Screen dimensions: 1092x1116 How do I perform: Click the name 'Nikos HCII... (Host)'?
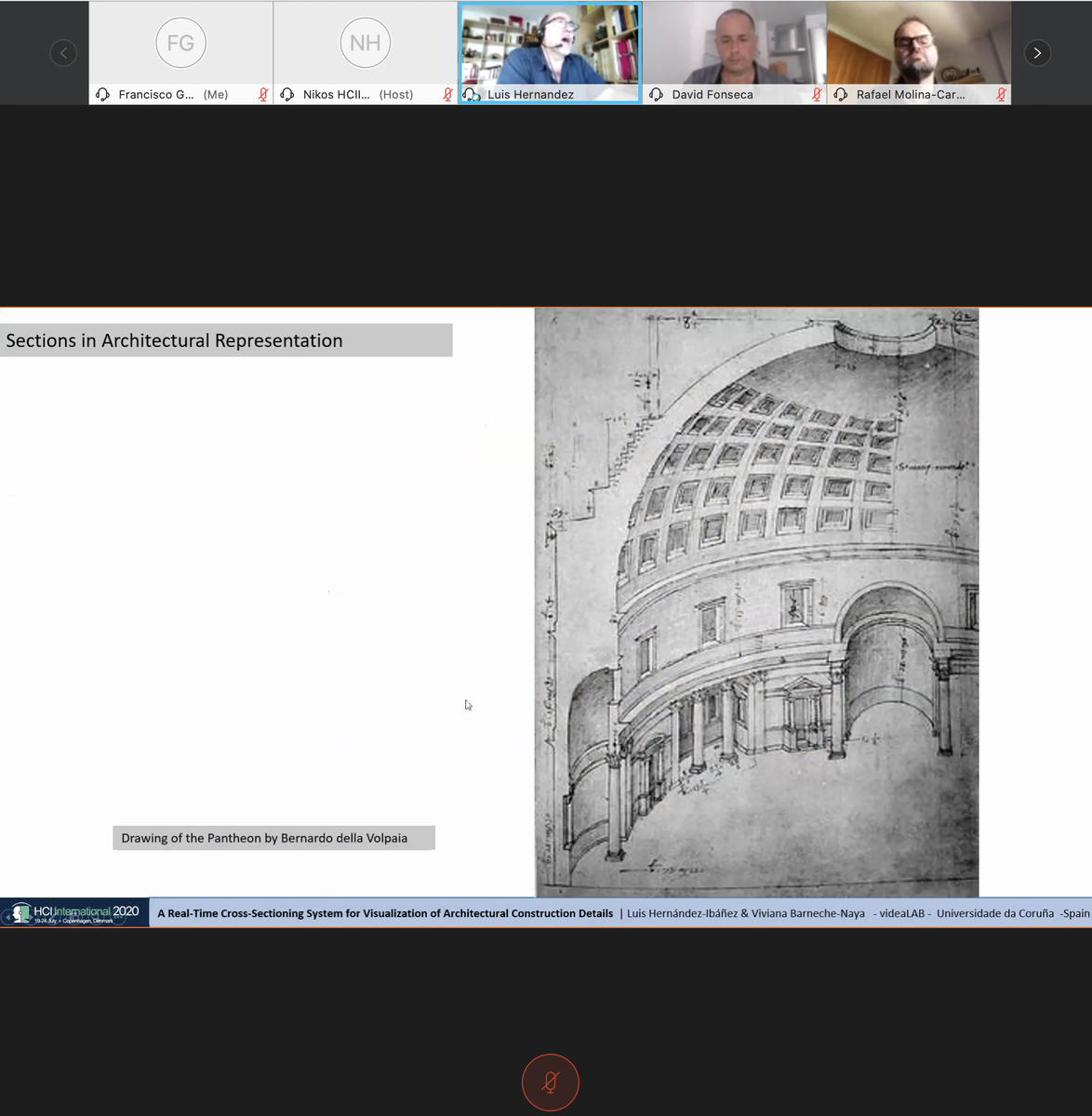(358, 94)
